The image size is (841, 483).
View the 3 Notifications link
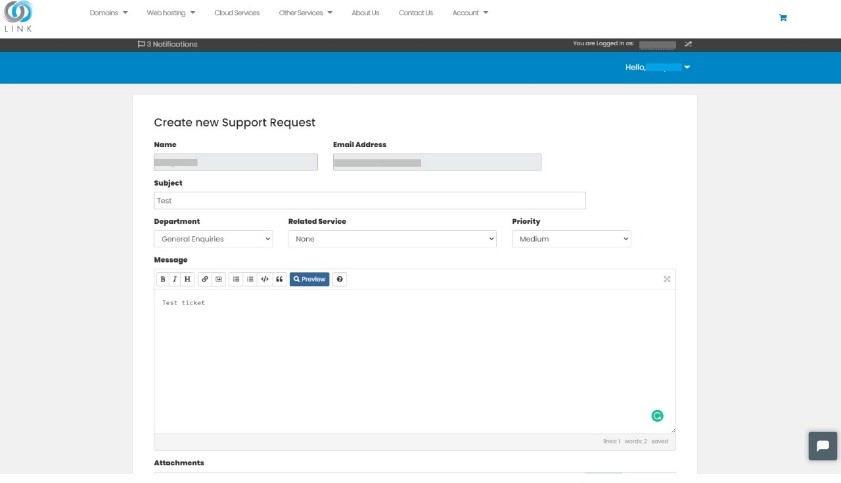pyautogui.click(x=167, y=44)
